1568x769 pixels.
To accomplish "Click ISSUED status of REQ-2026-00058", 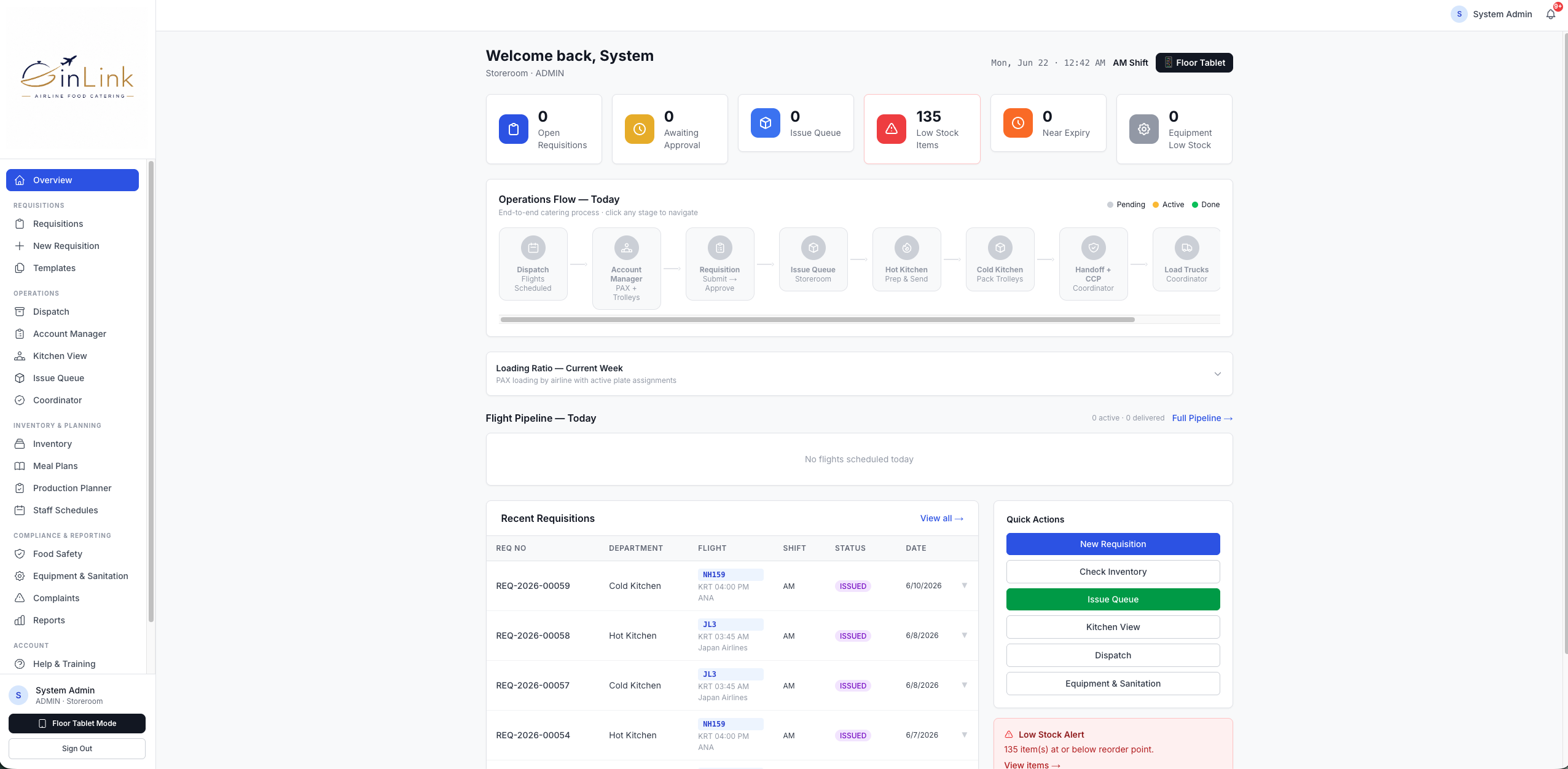I will pos(853,636).
